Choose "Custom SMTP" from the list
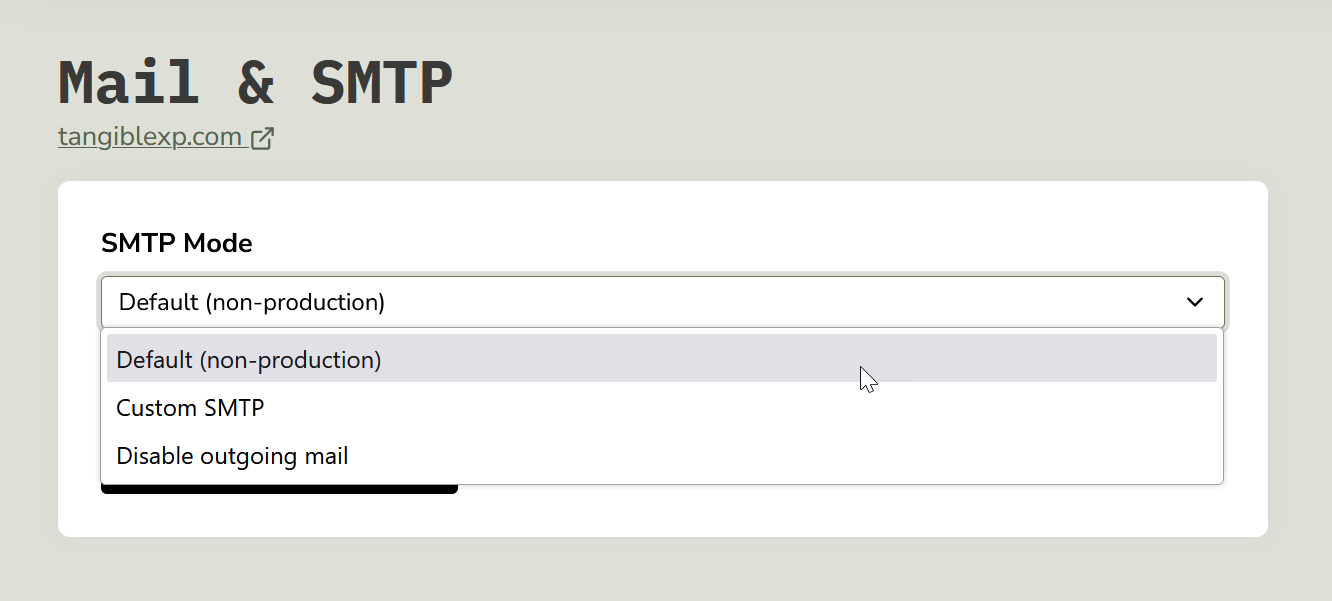This screenshot has width=1332, height=601. 190,408
